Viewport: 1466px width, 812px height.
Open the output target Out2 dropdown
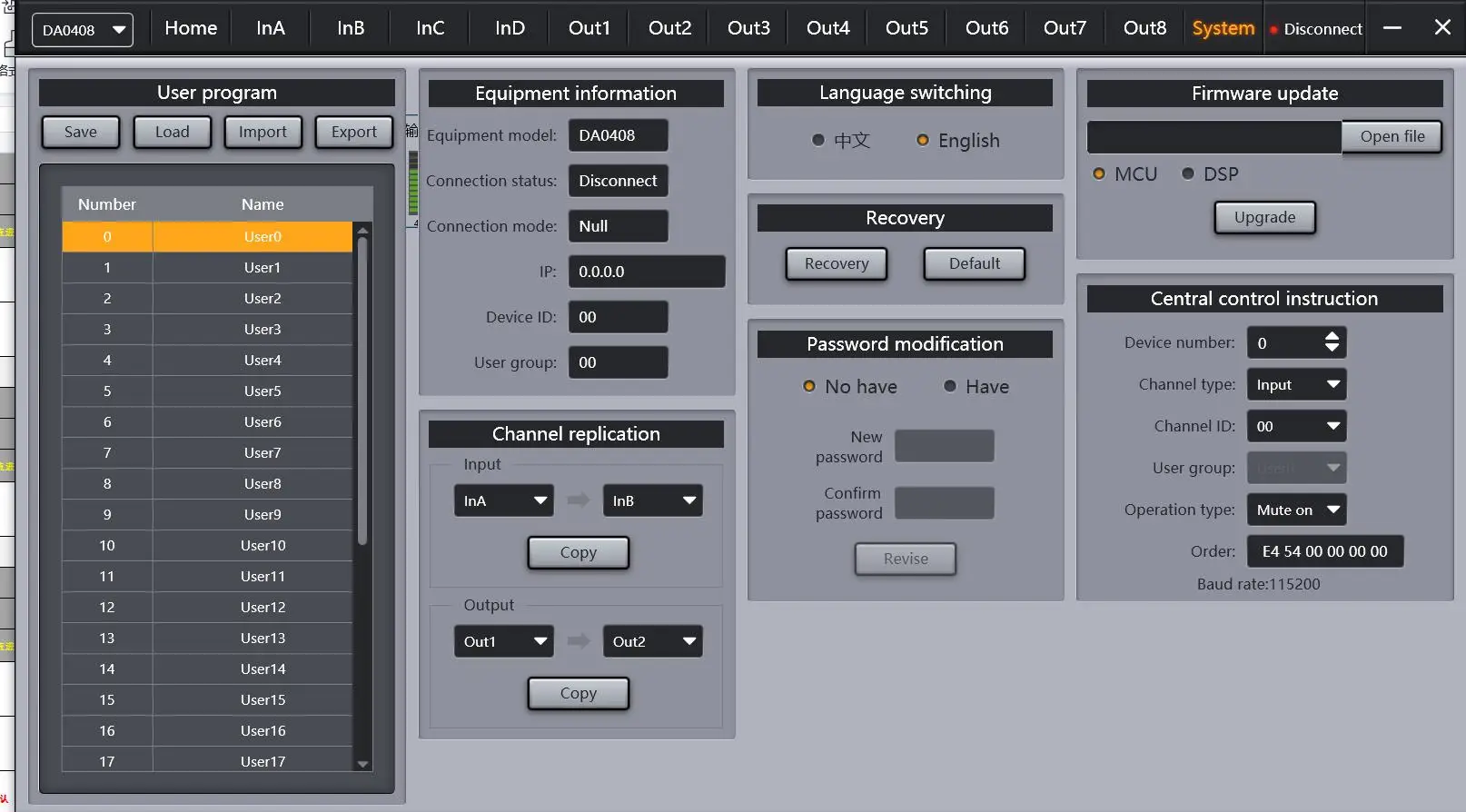tap(652, 641)
